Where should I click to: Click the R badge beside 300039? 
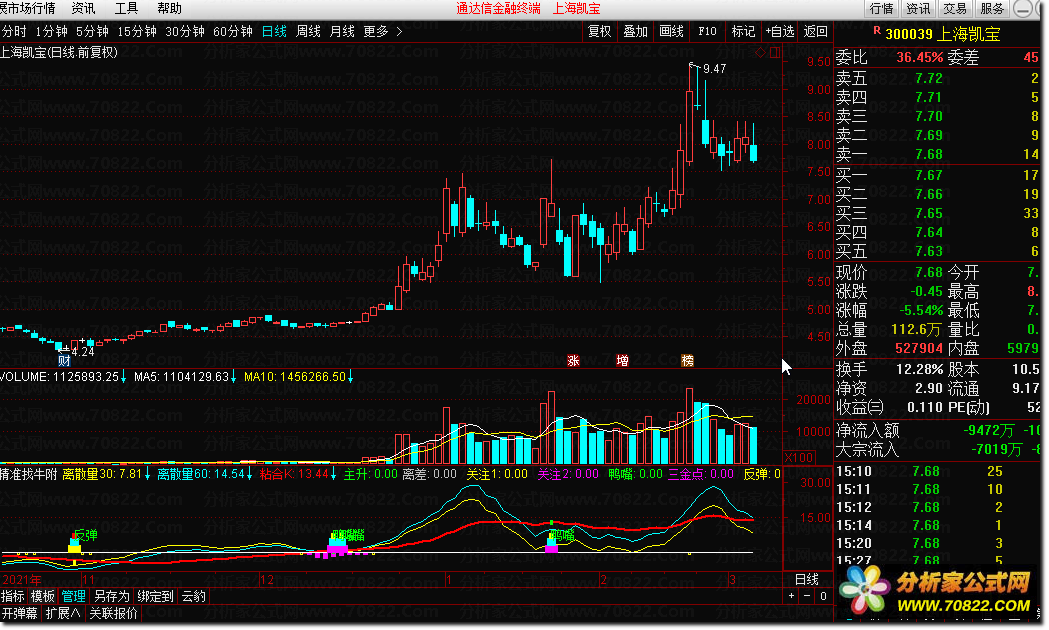[876, 31]
